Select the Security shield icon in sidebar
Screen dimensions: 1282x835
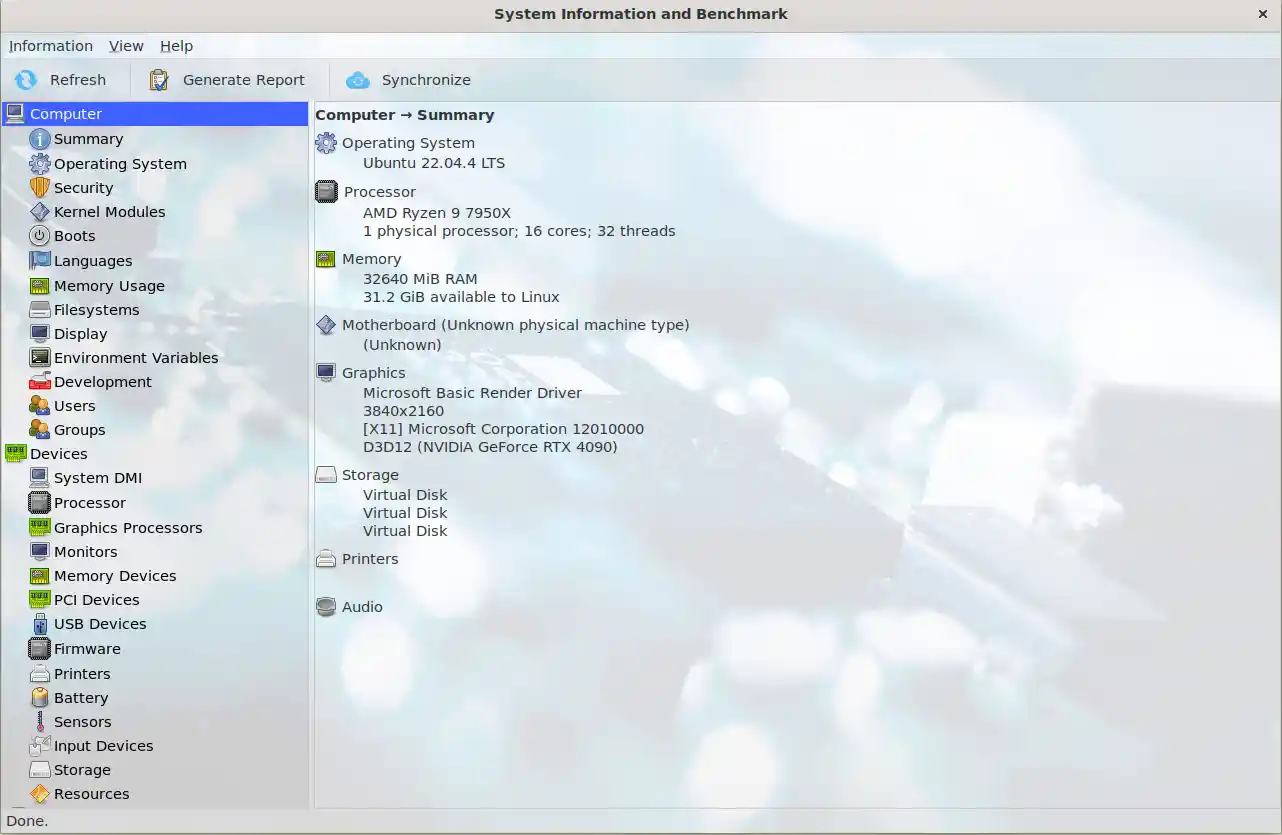coord(39,188)
